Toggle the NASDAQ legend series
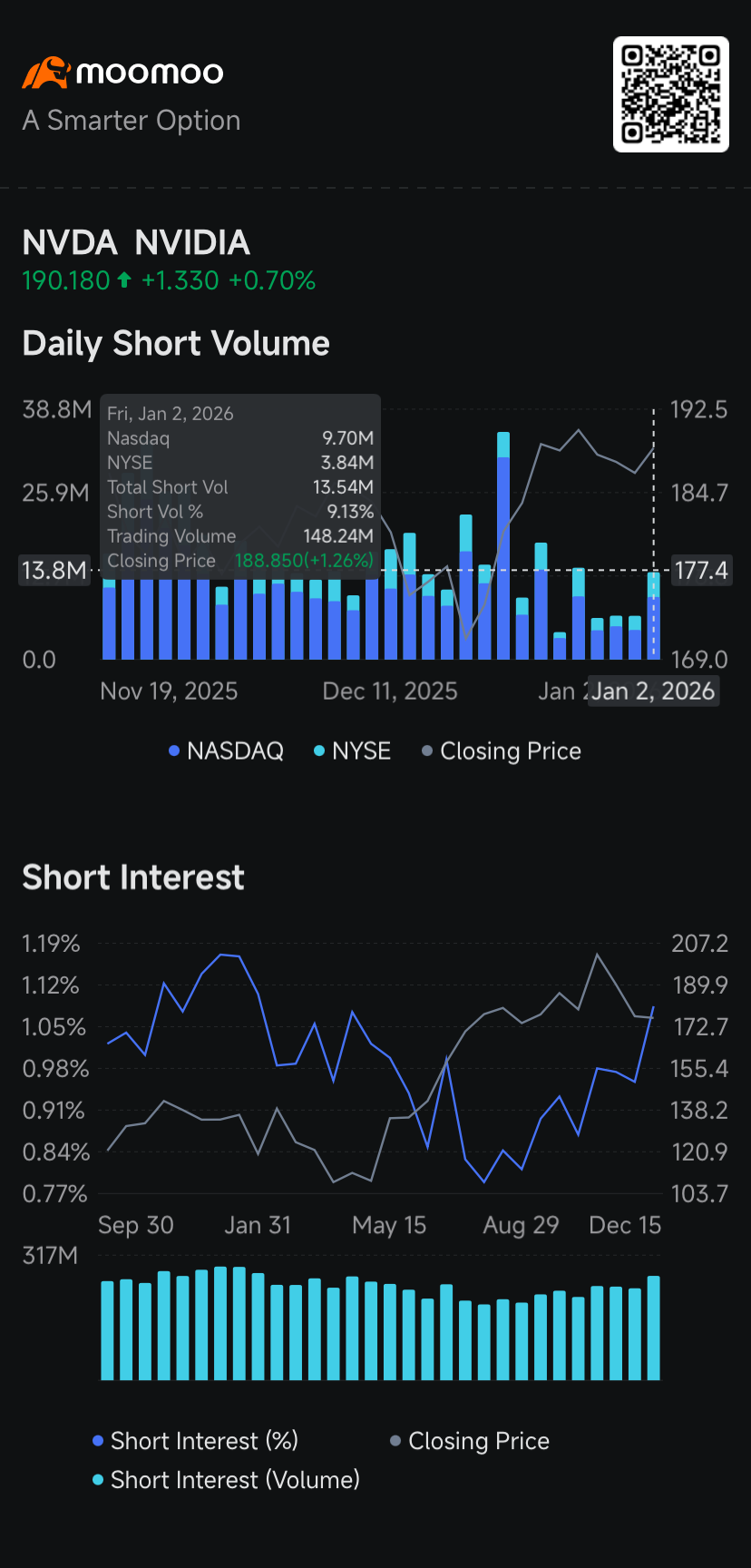Image resolution: width=751 pixels, height=1568 pixels. click(x=226, y=751)
